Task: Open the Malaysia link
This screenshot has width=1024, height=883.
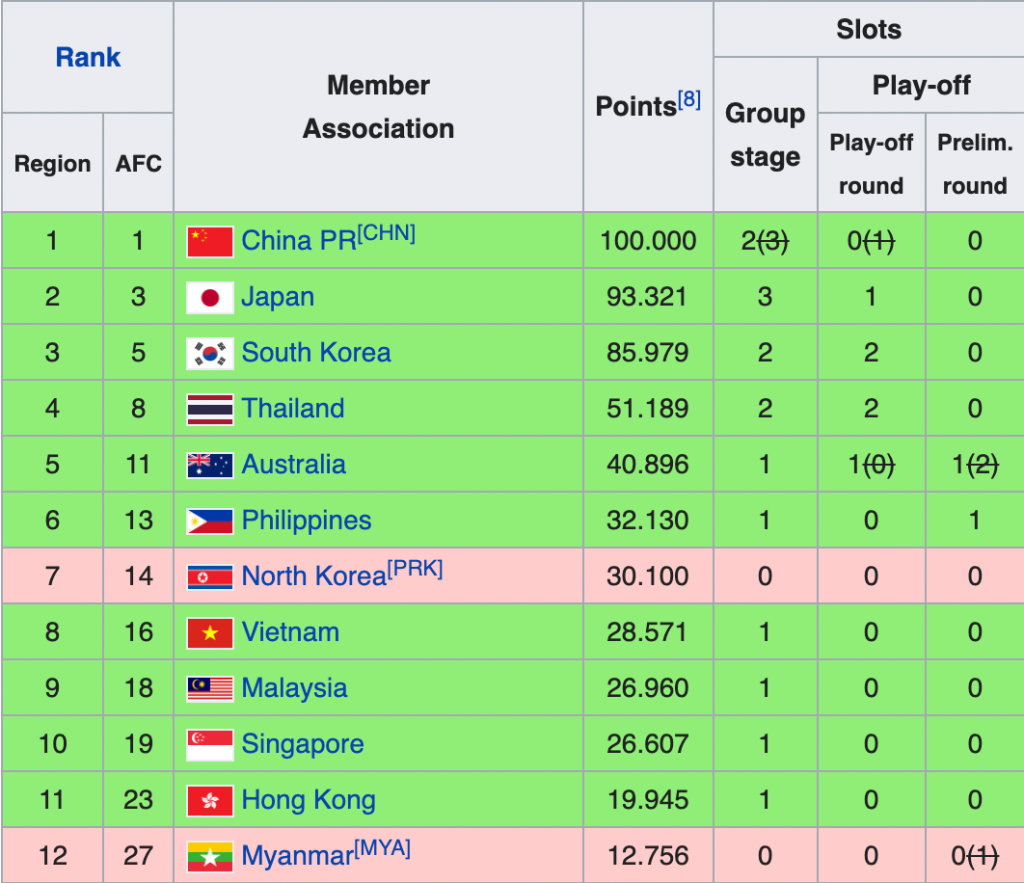Action: point(294,688)
